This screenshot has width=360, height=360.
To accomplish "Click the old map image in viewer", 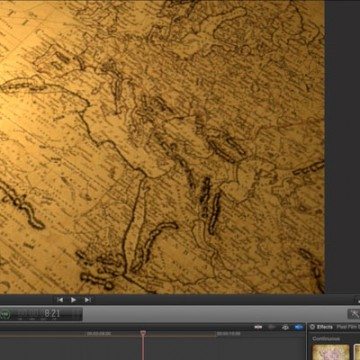I will (162, 147).
